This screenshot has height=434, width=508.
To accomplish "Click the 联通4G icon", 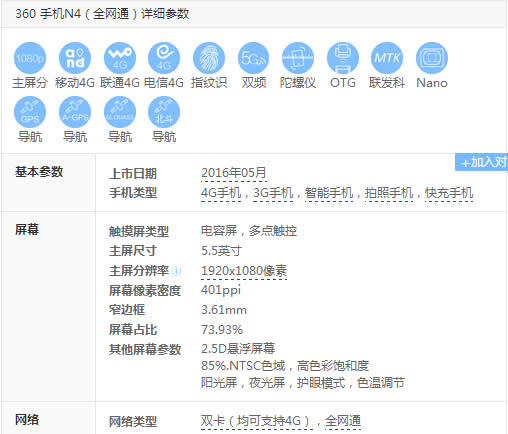I will 120,58.
